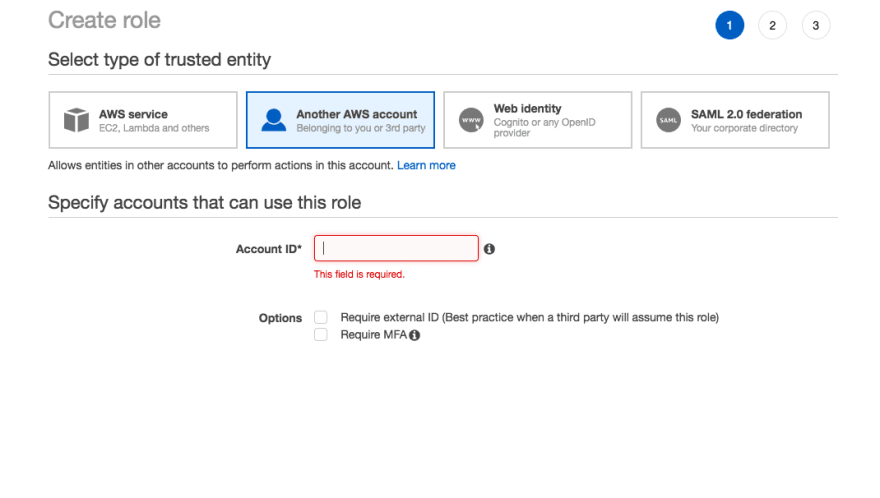The width and height of the screenshot is (880, 498).
Task: Click the 'This field is required.' error text
Action: [359, 275]
